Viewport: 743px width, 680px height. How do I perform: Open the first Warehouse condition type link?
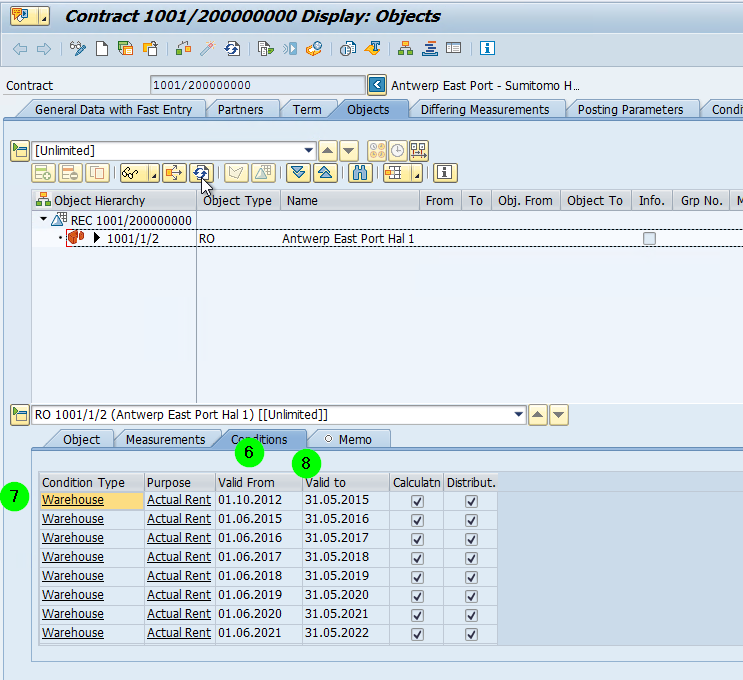73,500
